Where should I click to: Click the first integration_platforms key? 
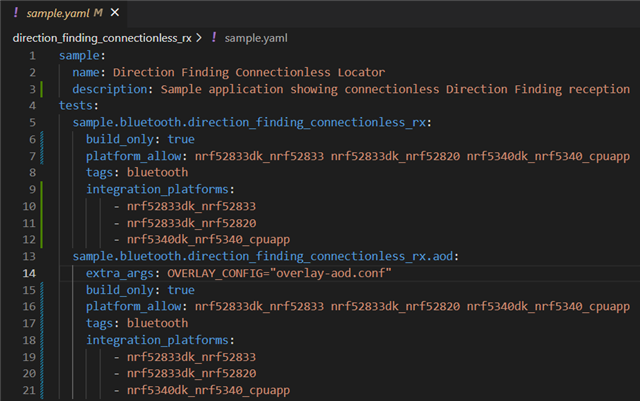(x=157, y=189)
